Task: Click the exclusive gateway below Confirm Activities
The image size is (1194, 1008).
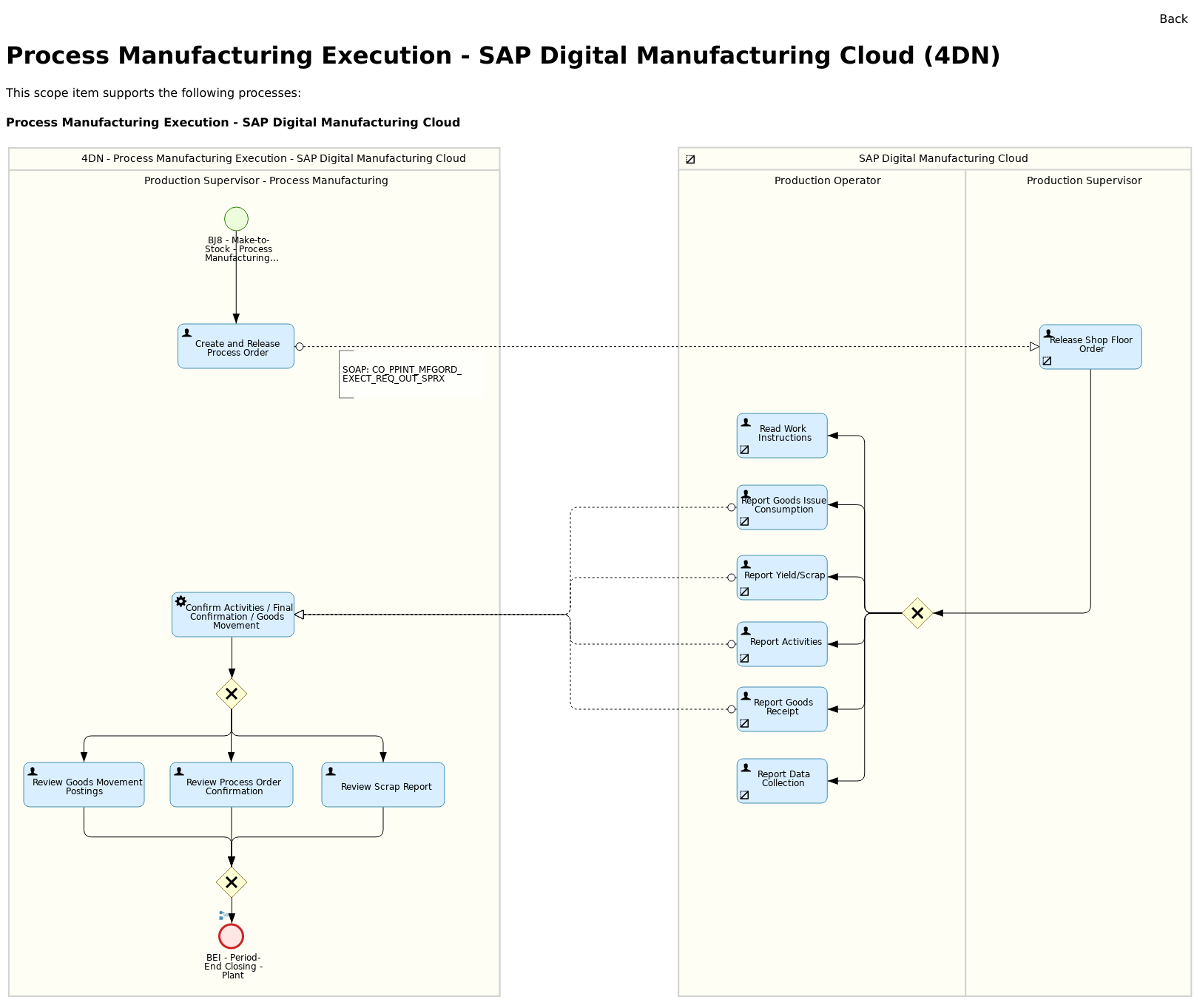Action: pos(232,694)
